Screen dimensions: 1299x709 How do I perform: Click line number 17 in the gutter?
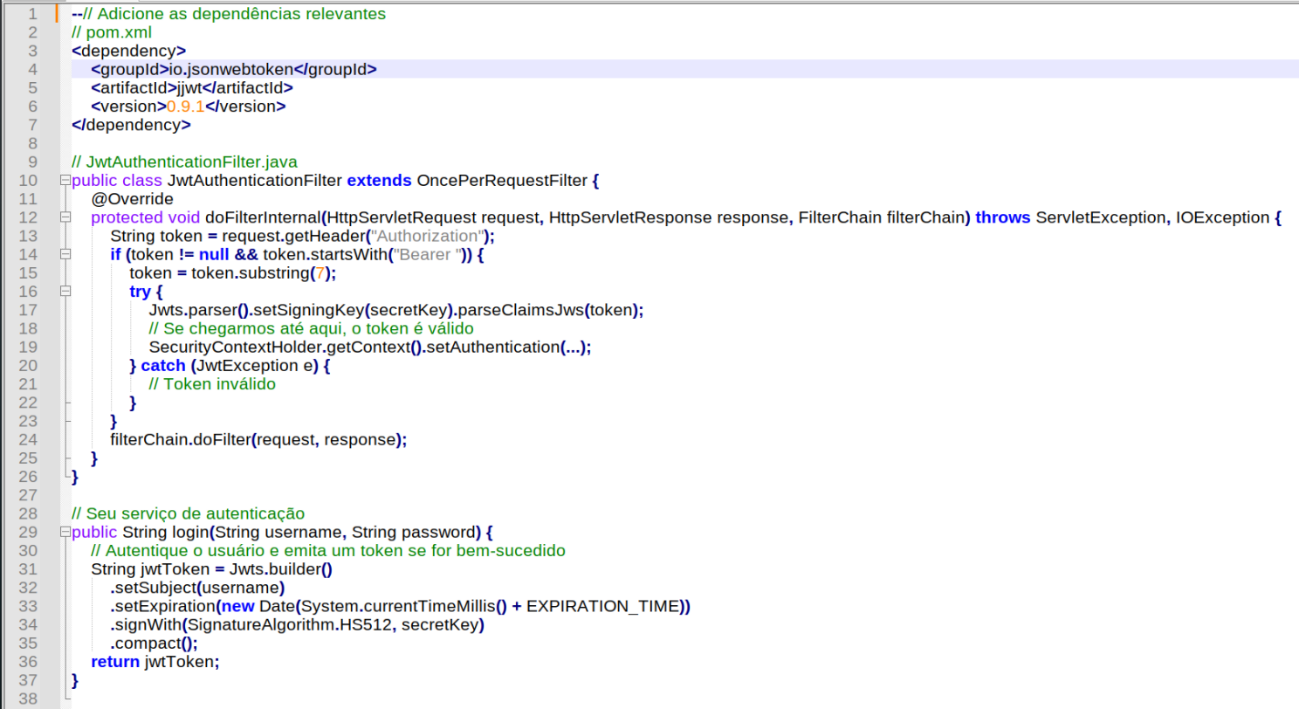click(28, 310)
